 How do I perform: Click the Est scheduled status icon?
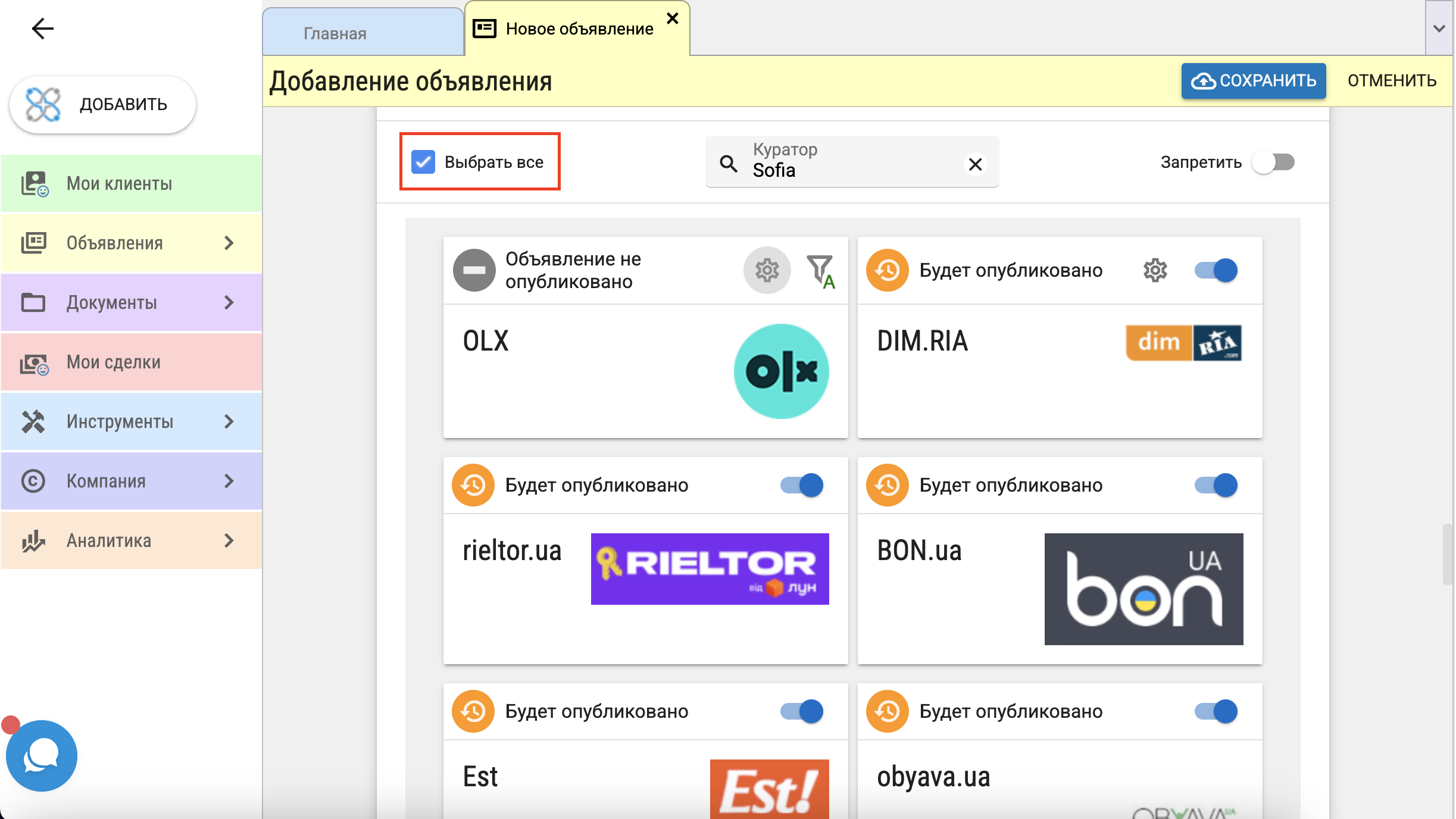473,711
